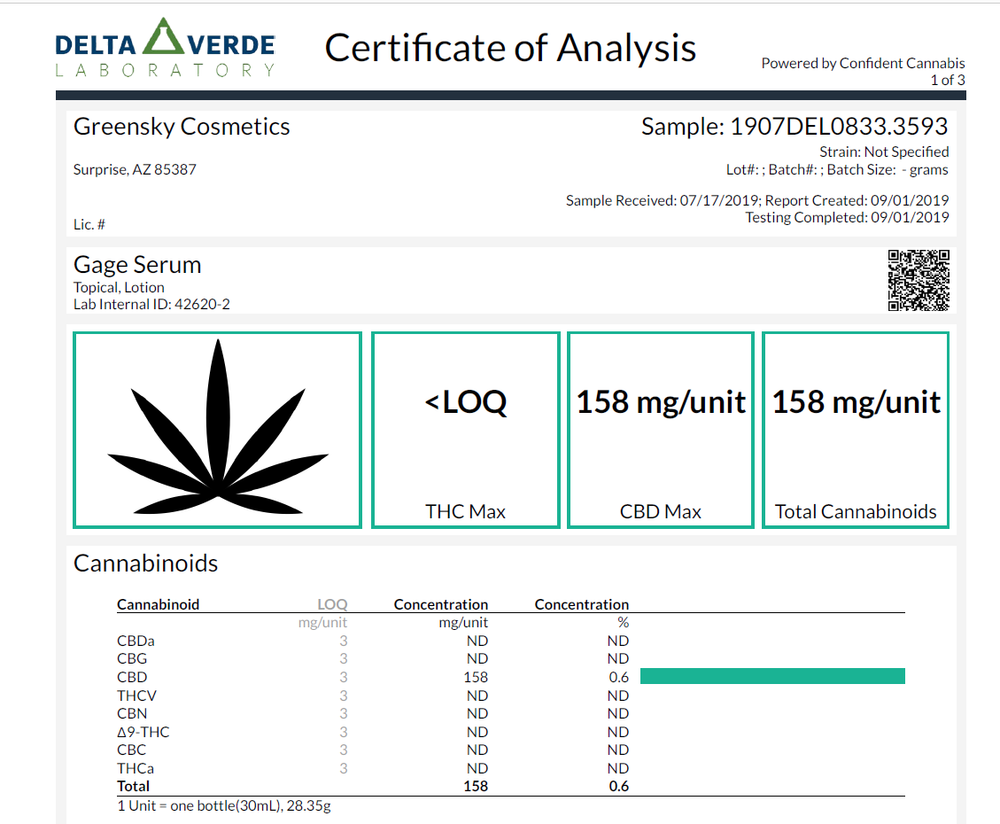The width and height of the screenshot is (1000, 824).
Task: Click the CBD Max label
Action: pyautogui.click(x=661, y=511)
